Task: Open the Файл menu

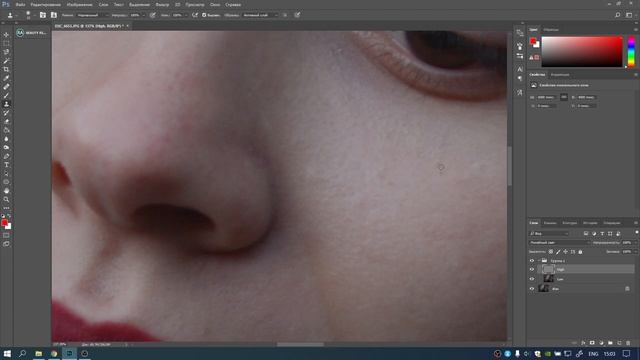Action: tap(20, 4)
